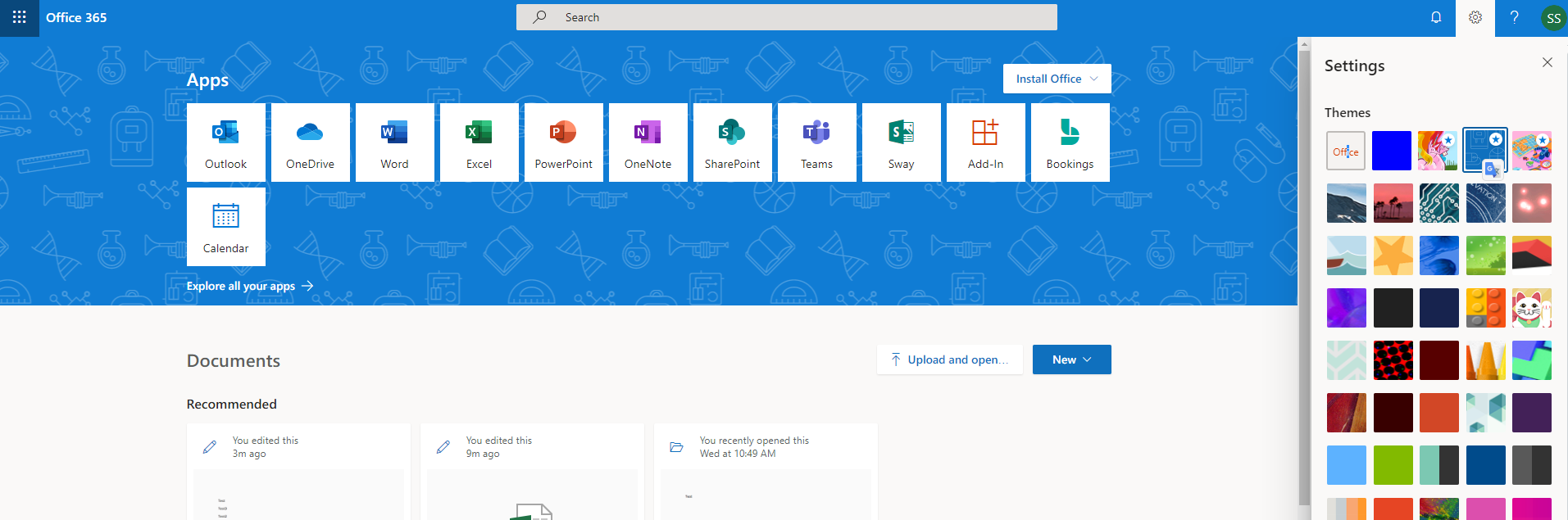Focus the Search input field
The height and width of the screenshot is (520, 1568).
pyautogui.click(x=787, y=17)
